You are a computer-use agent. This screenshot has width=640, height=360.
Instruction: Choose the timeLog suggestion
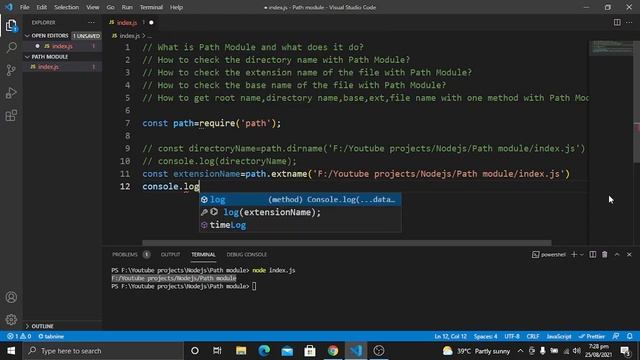[300, 225]
